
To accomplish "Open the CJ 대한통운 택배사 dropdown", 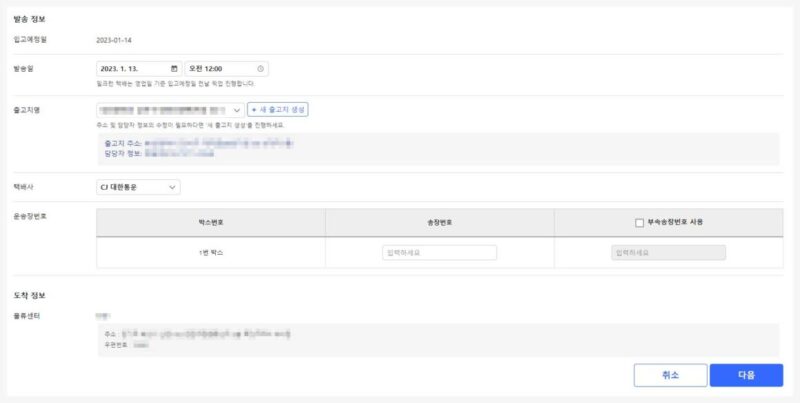I will pyautogui.click(x=138, y=187).
